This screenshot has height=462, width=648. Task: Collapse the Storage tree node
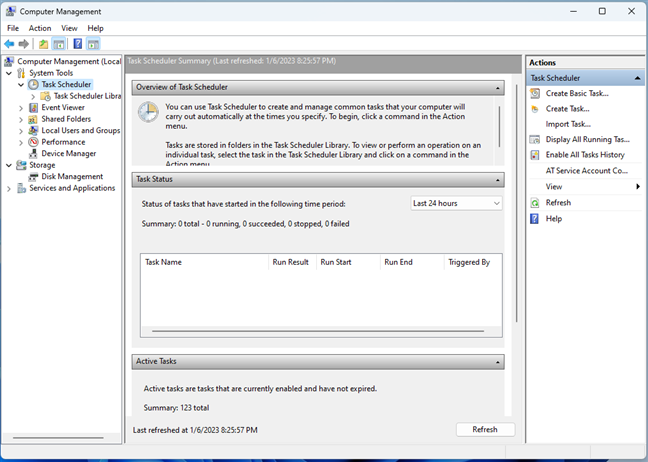pos(9,165)
